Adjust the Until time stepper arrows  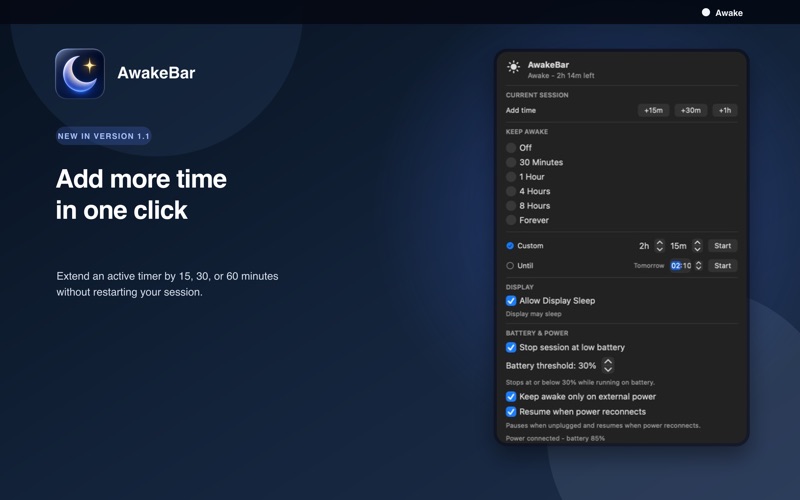point(698,266)
